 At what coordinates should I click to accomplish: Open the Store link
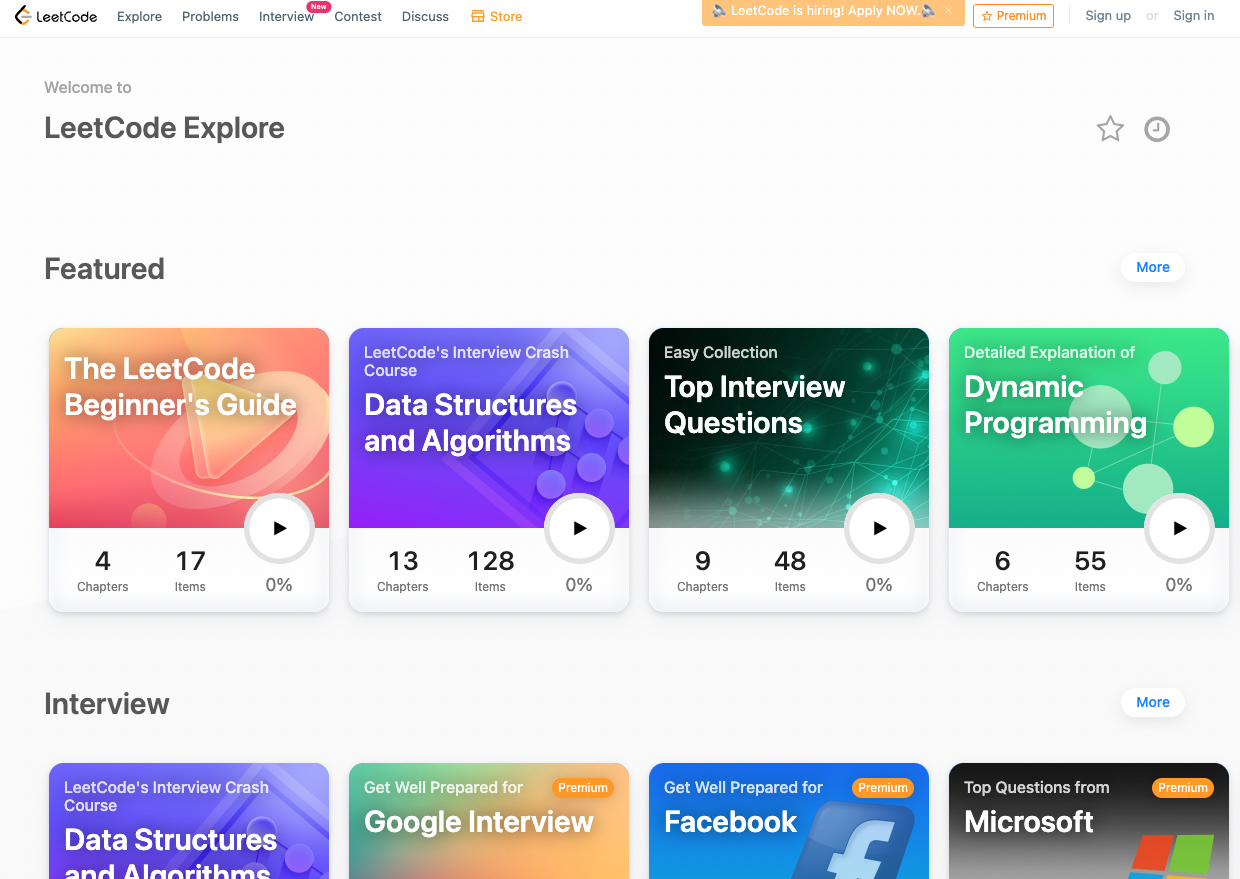(x=497, y=16)
